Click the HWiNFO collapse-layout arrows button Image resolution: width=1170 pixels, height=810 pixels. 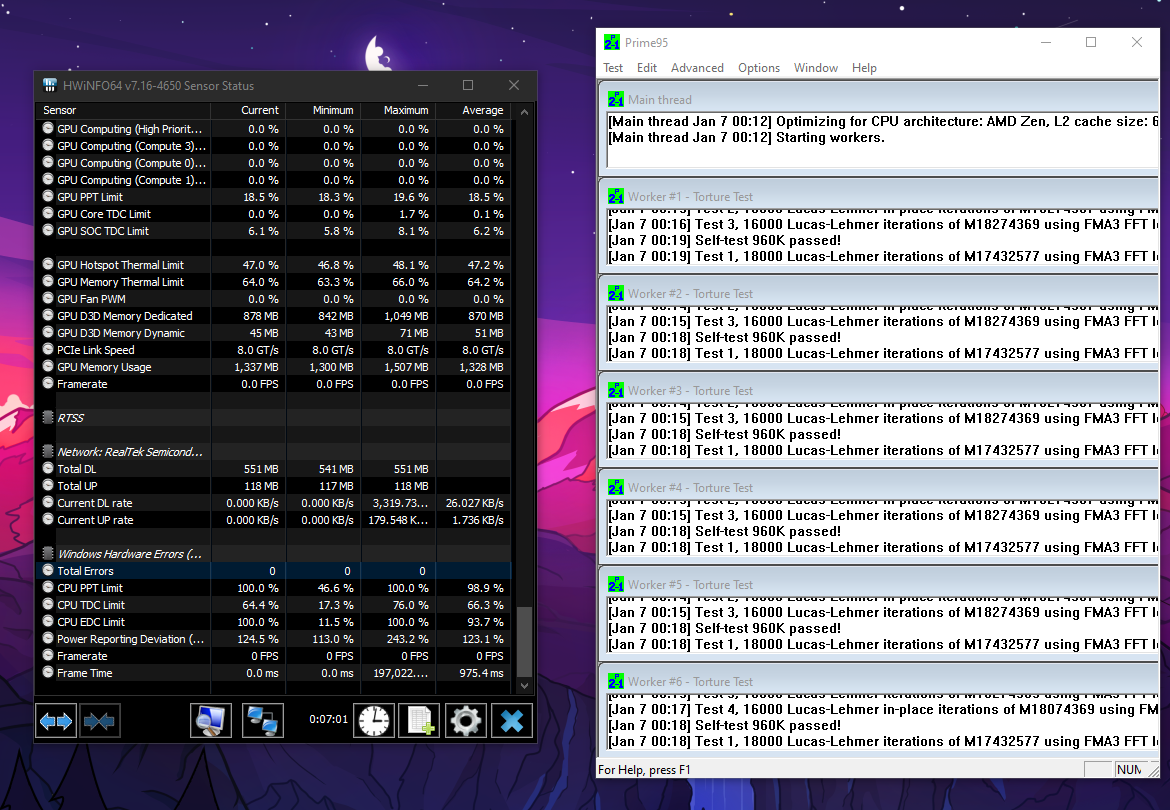click(99, 721)
